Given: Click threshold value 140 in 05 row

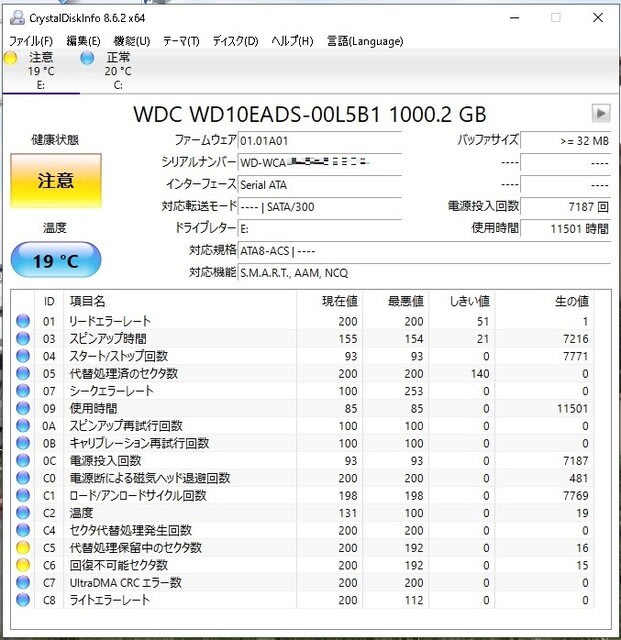Looking at the screenshot, I should 480,373.
